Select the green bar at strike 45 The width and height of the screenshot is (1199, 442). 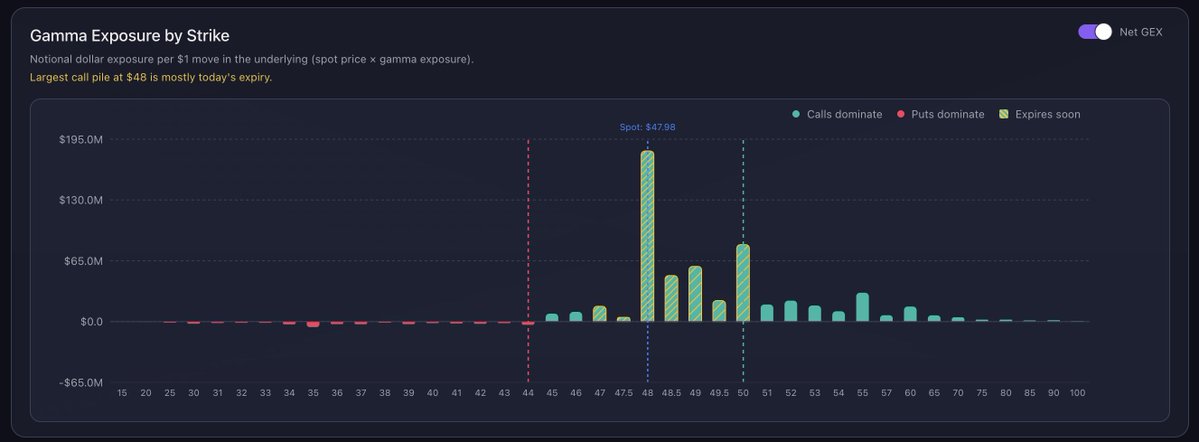click(552, 317)
